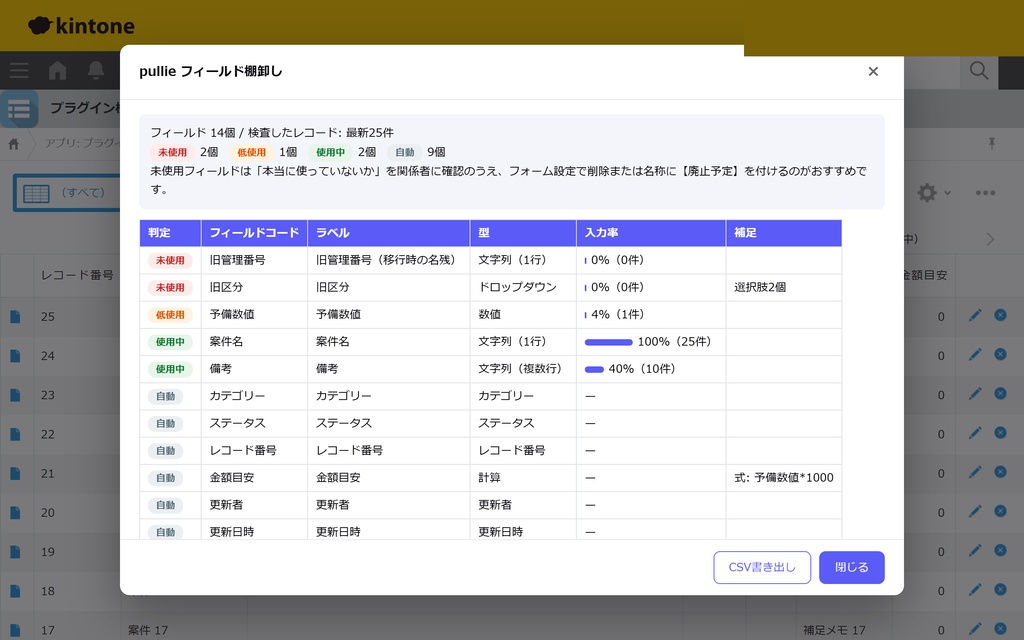Click the フィールドコード column header

[254, 233]
